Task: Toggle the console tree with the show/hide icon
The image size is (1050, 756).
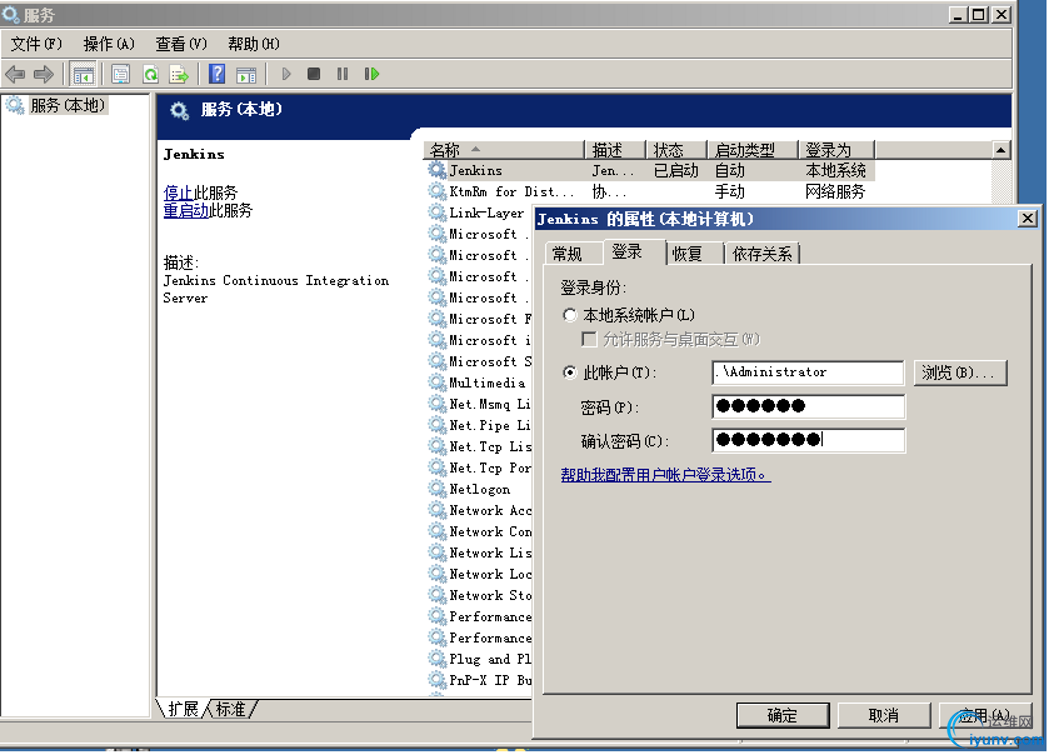Action: (x=83, y=73)
